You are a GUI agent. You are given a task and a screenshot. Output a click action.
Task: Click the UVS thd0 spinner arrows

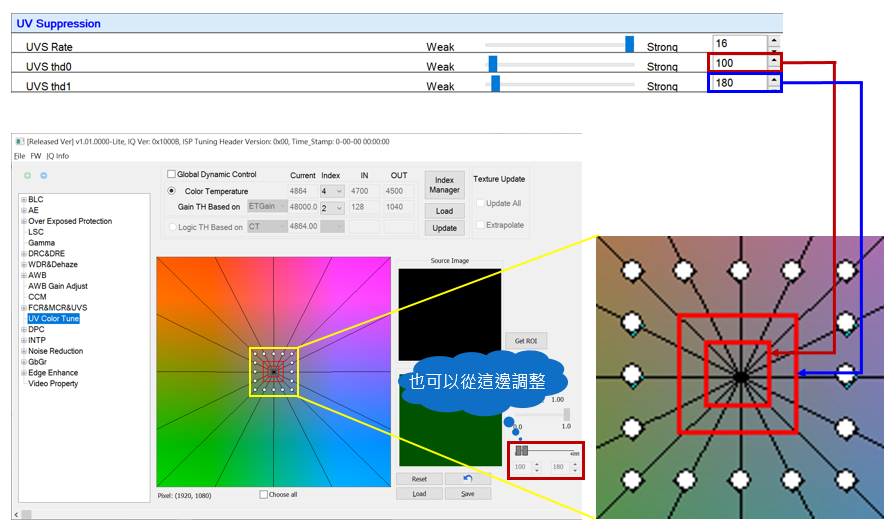(x=773, y=62)
